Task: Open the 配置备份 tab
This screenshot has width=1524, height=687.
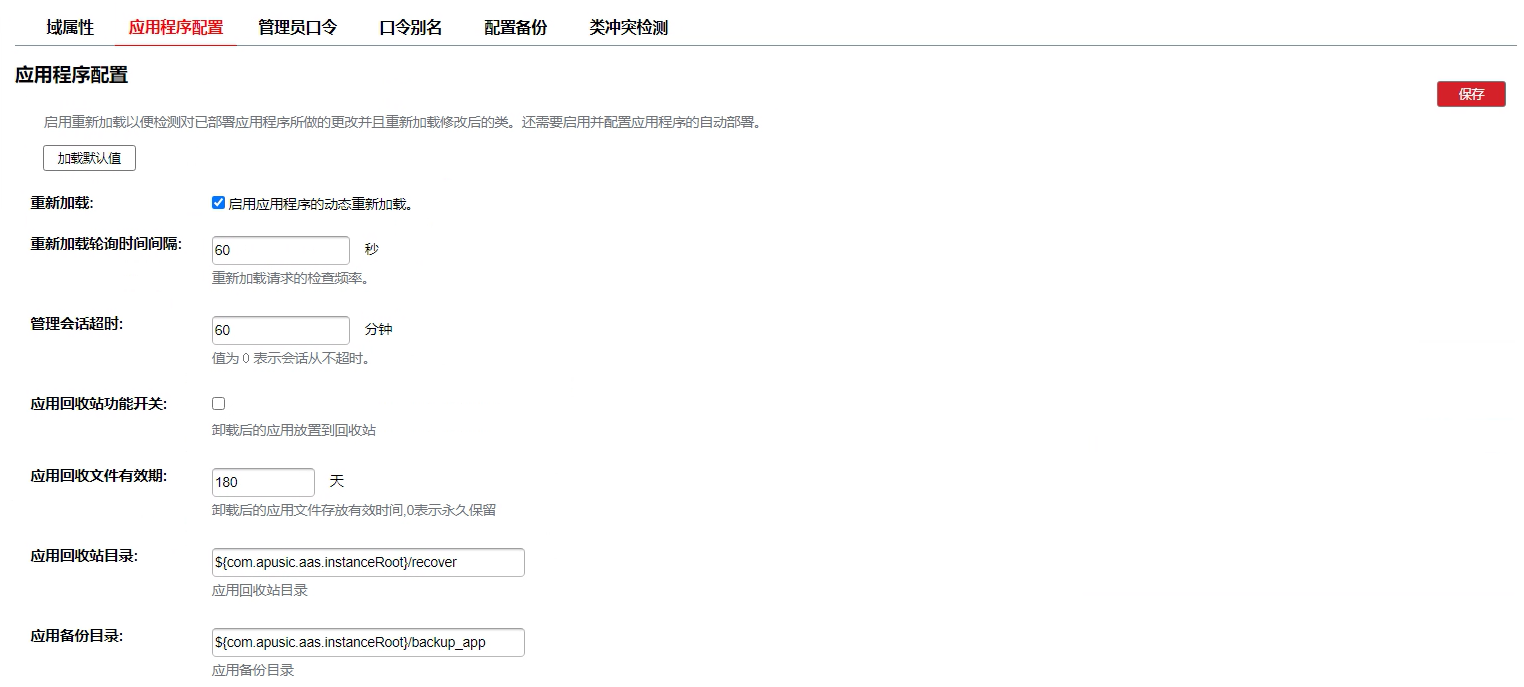Action: tap(515, 28)
